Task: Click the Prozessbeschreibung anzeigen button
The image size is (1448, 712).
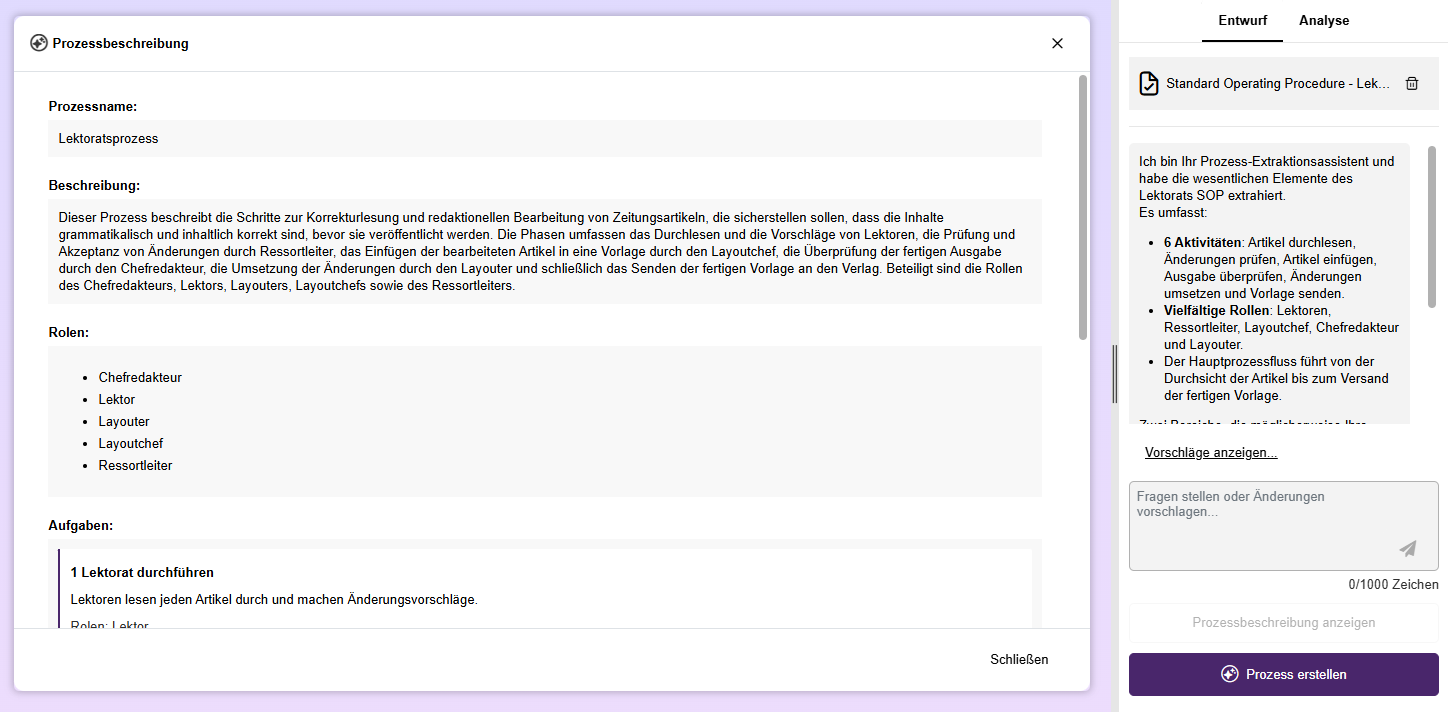Action: pos(1283,622)
